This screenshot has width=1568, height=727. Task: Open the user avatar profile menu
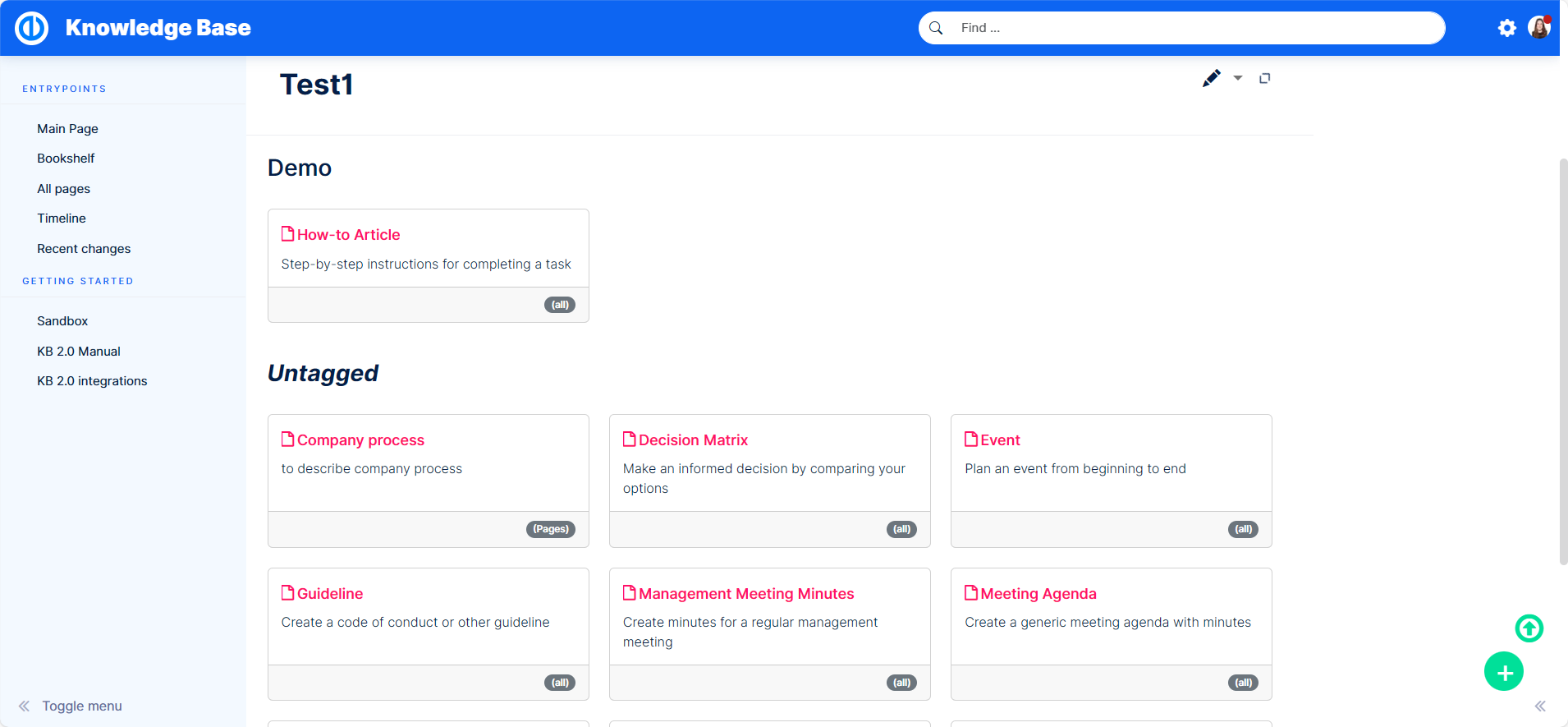(1538, 28)
